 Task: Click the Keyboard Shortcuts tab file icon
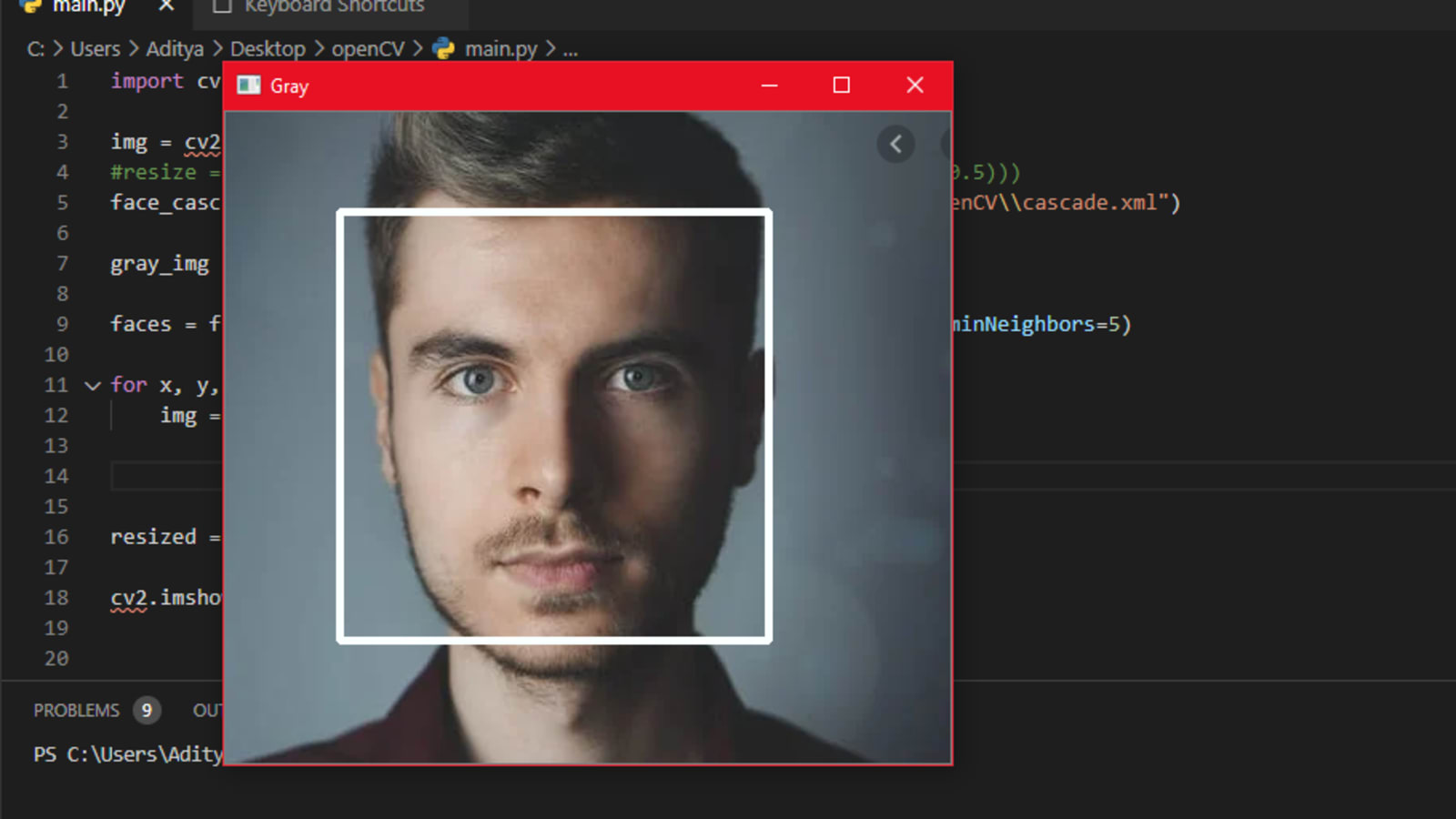221,7
